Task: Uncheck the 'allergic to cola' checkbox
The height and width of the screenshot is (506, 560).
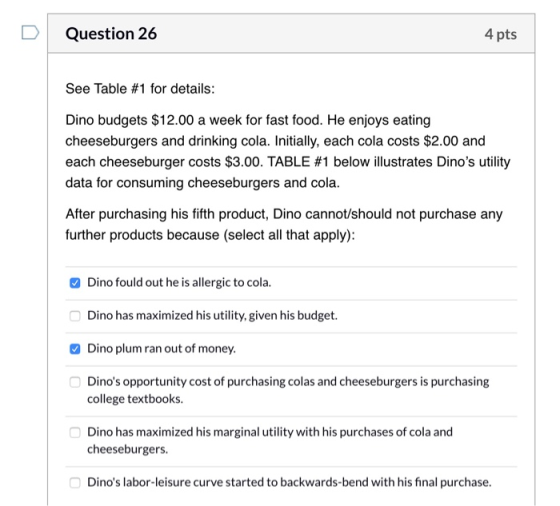Action: (x=75, y=283)
